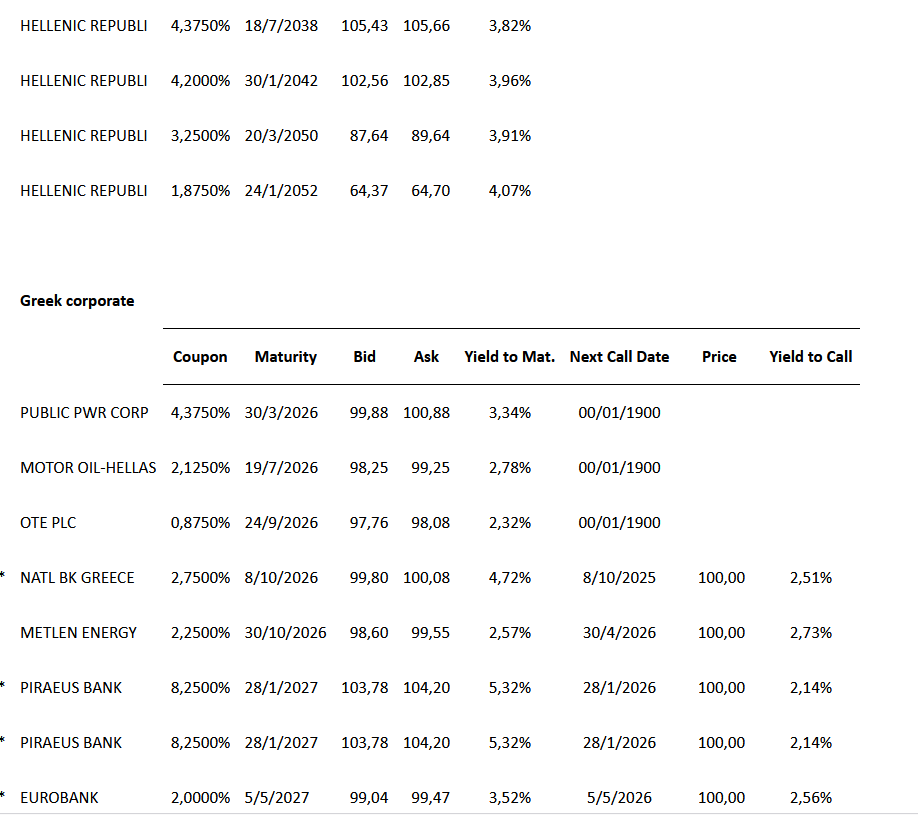
Task: Click the Coupon column header
Action: tap(200, 357)
